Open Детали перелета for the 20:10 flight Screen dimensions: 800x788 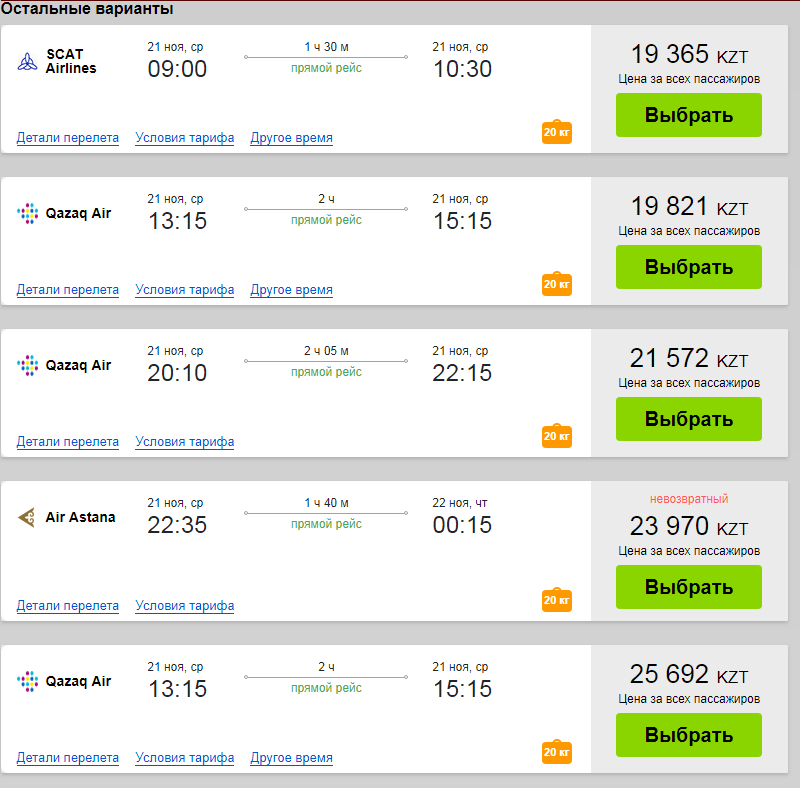[68, 442]
